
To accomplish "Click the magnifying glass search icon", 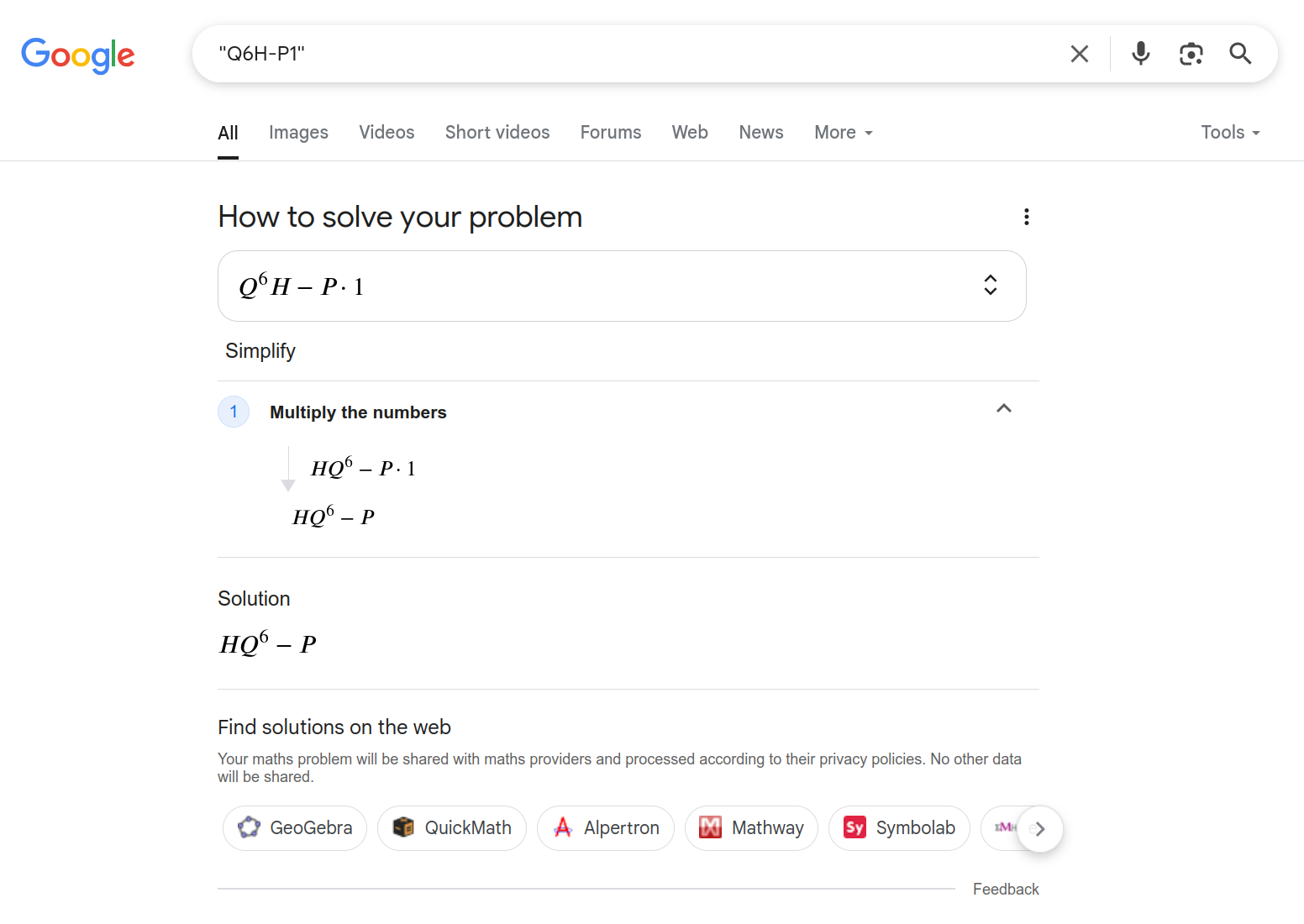I will click(x=1240, y=54).
